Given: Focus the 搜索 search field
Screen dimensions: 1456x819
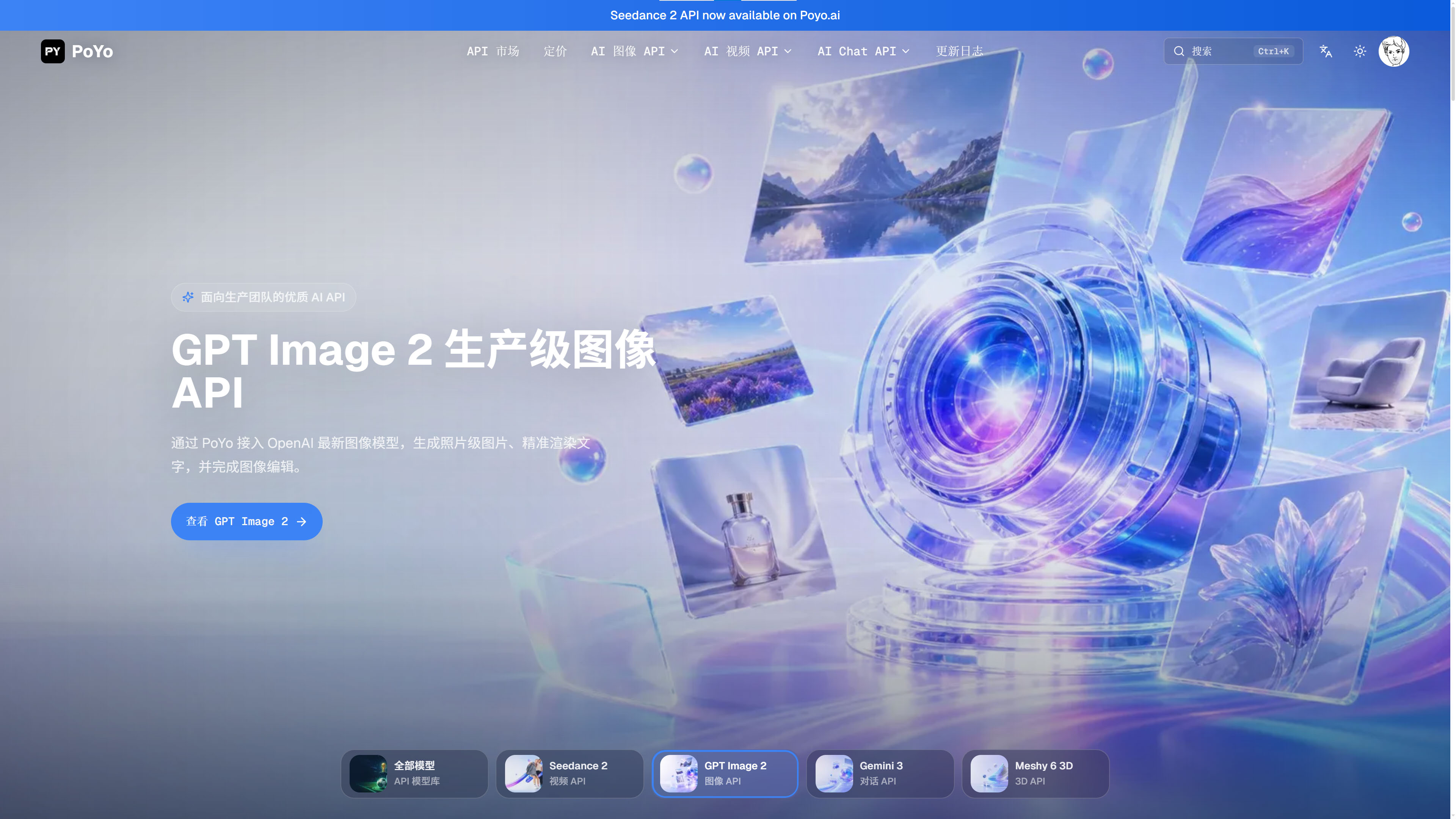Looking at the screenshot, I should coord(1233,52).
